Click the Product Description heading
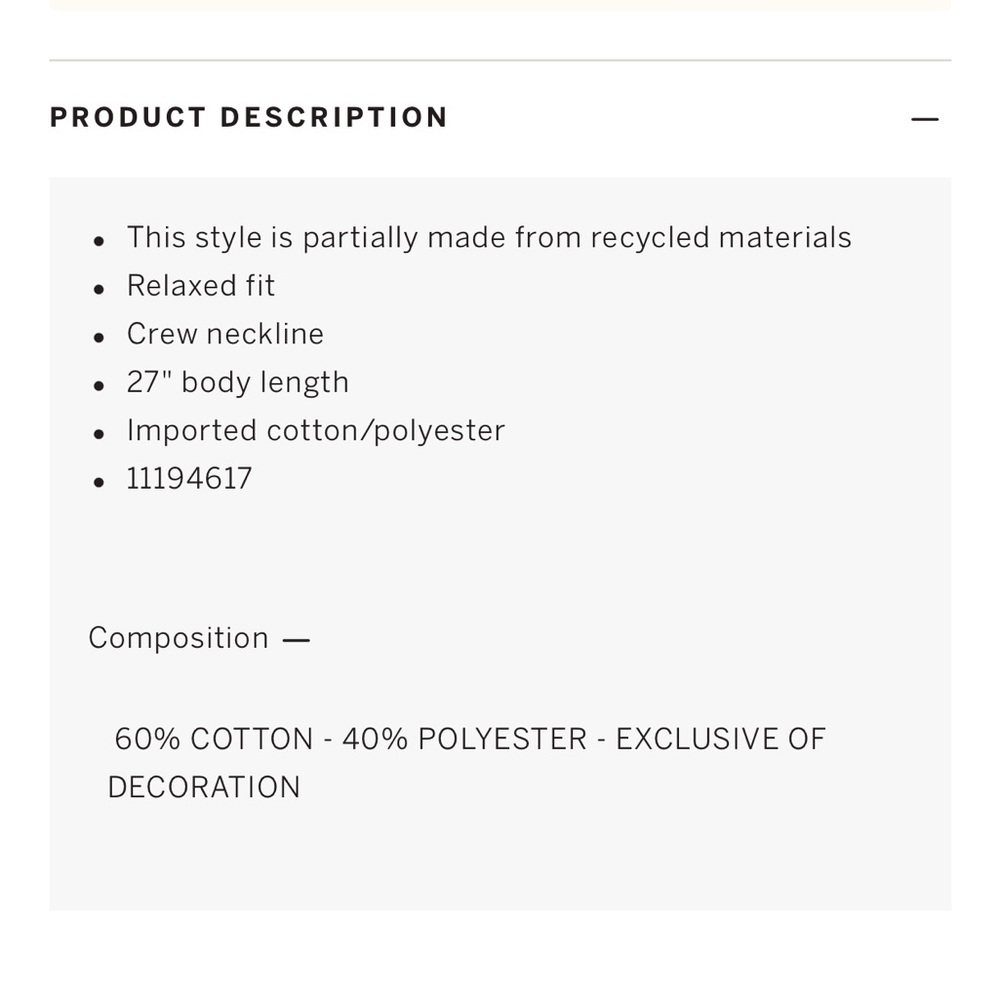The height and width of the screenshot is (1000, 1000). 249,117
